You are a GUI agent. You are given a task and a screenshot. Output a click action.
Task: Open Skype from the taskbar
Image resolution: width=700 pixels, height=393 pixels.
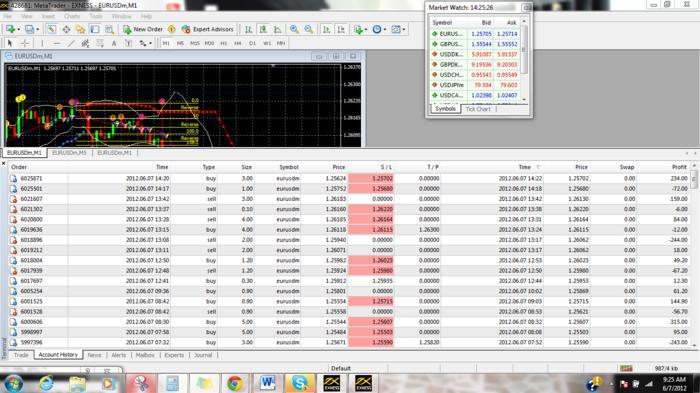coord(299,383)
